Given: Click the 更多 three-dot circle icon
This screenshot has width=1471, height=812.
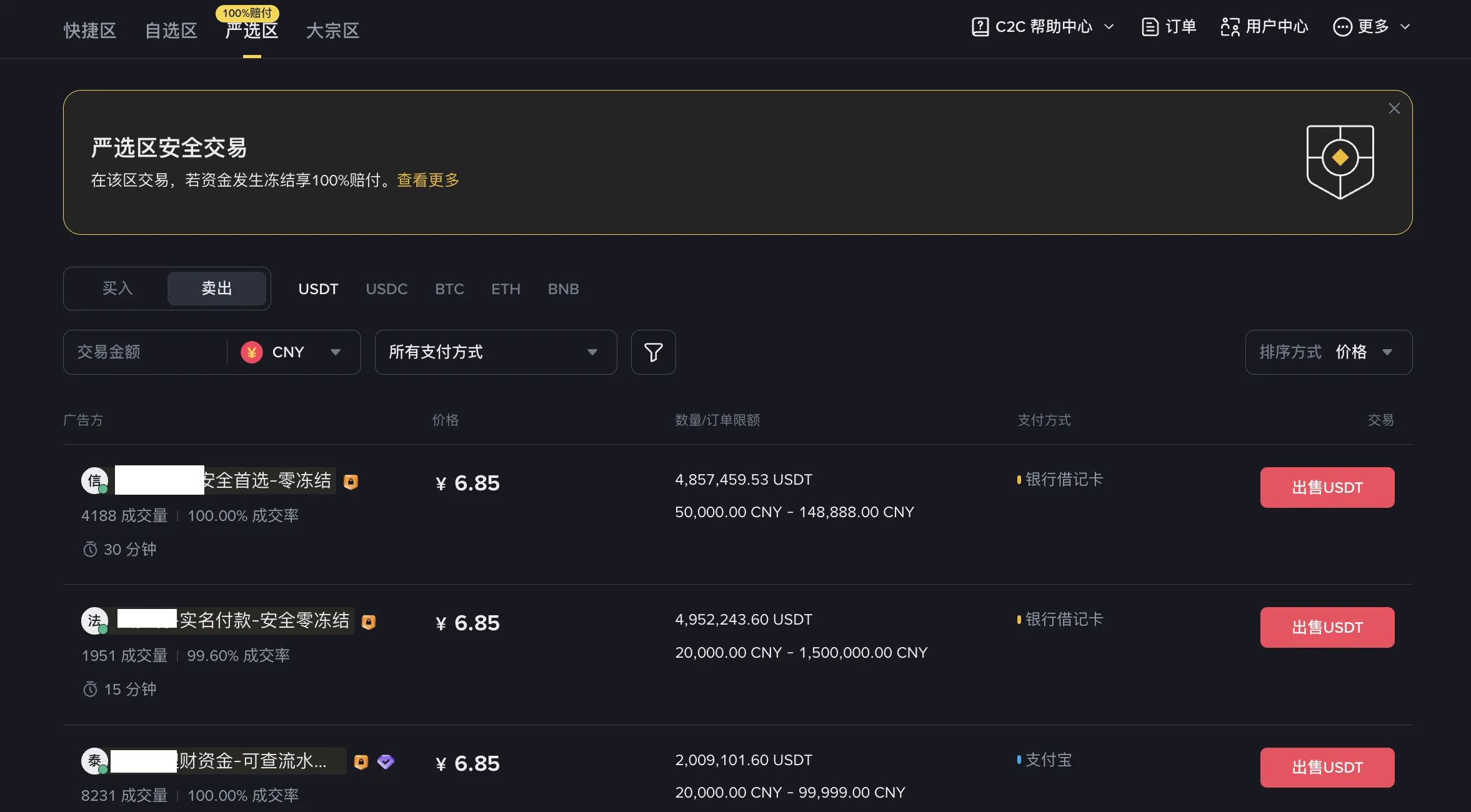Looking at the screenshot, I should click(x=1344, y=26).
